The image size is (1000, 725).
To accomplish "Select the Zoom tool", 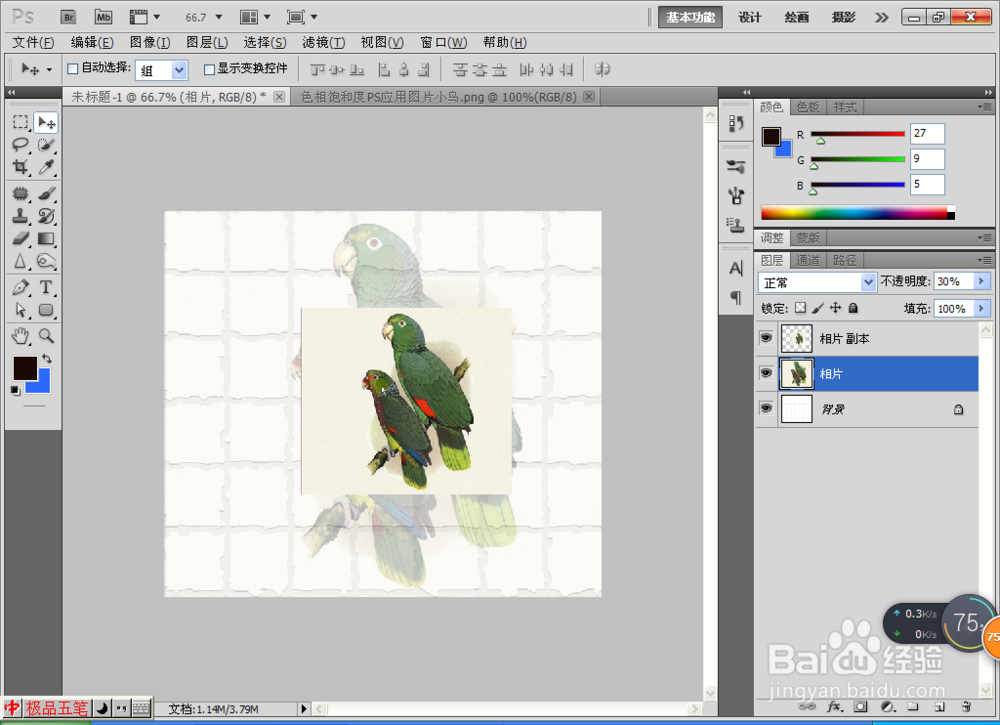I will point(46,335).
